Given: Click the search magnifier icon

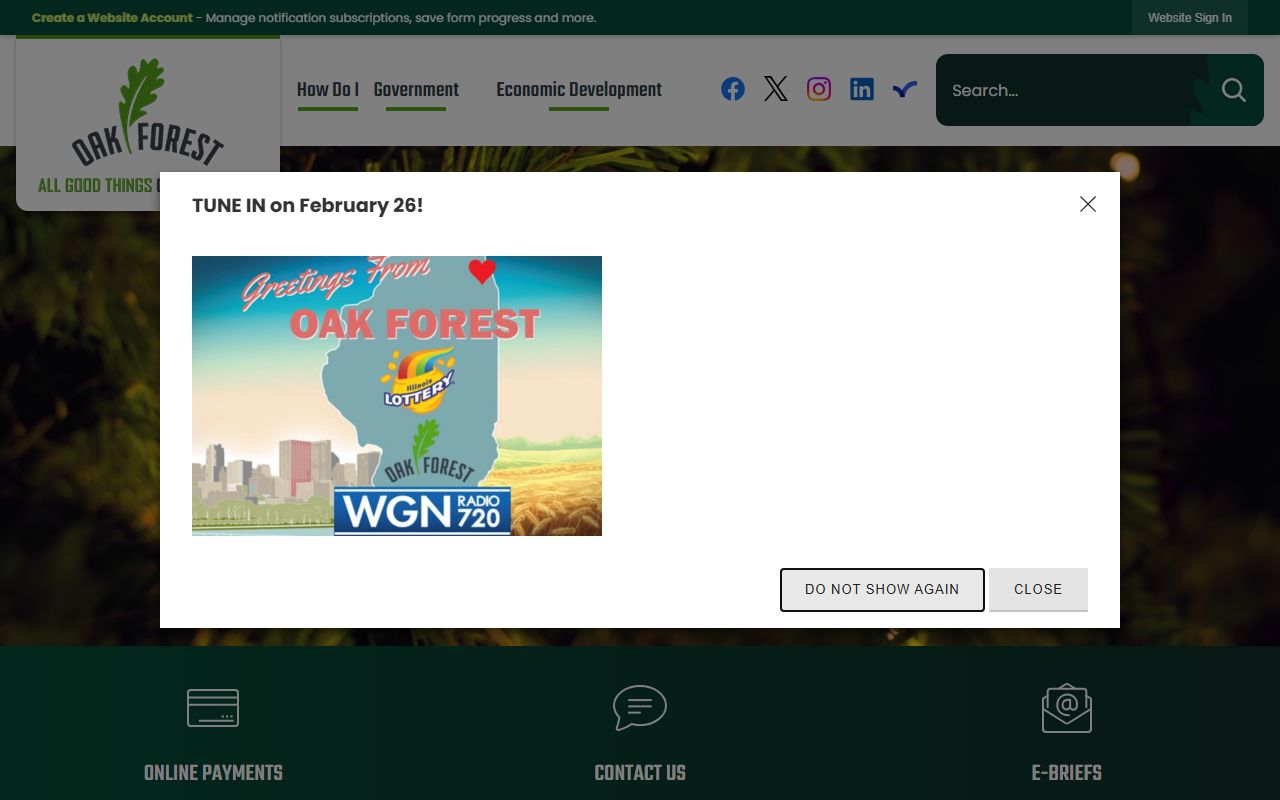Looking at the screenshot, I should [1233, 90].
